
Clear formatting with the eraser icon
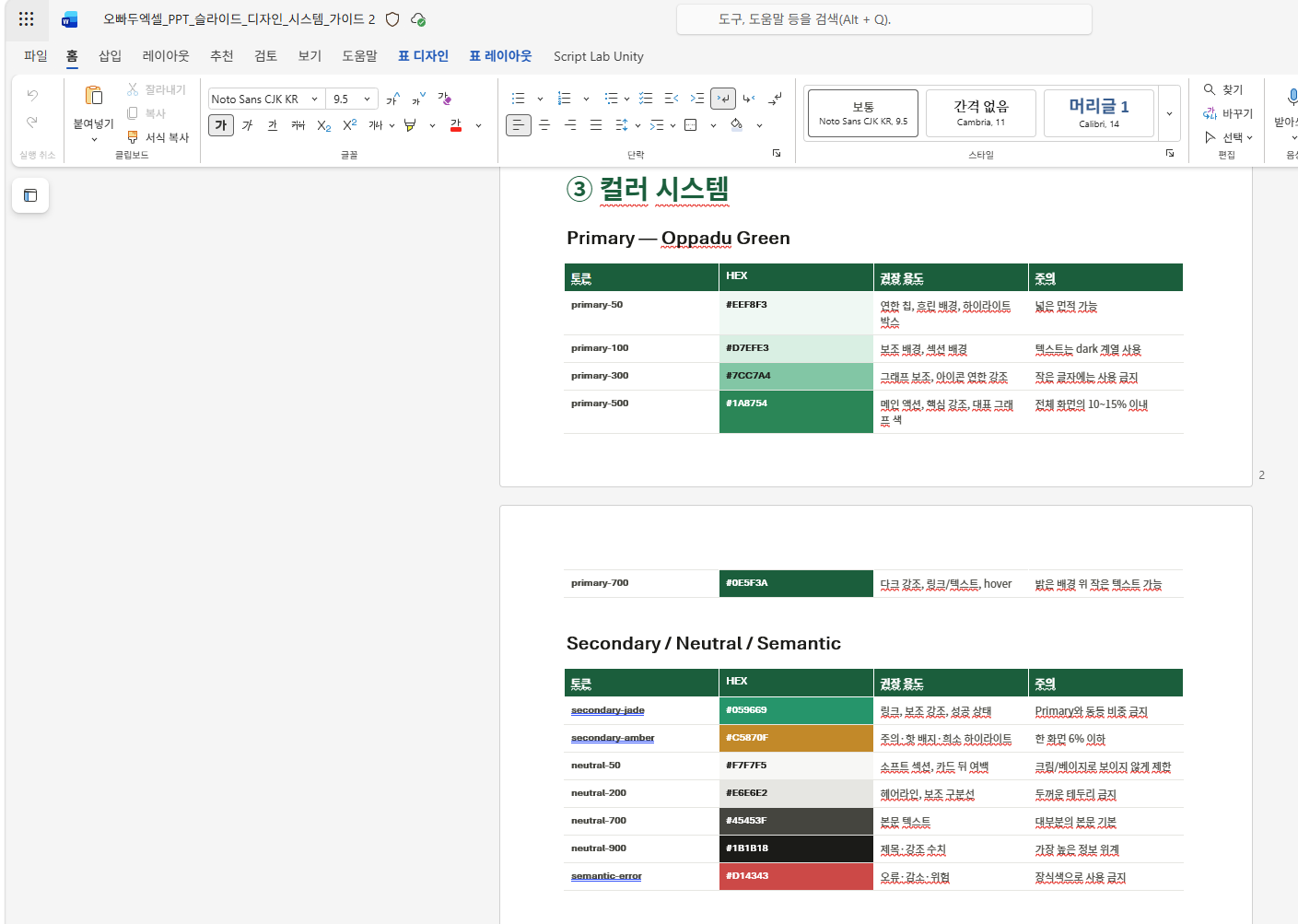[445, 99]
